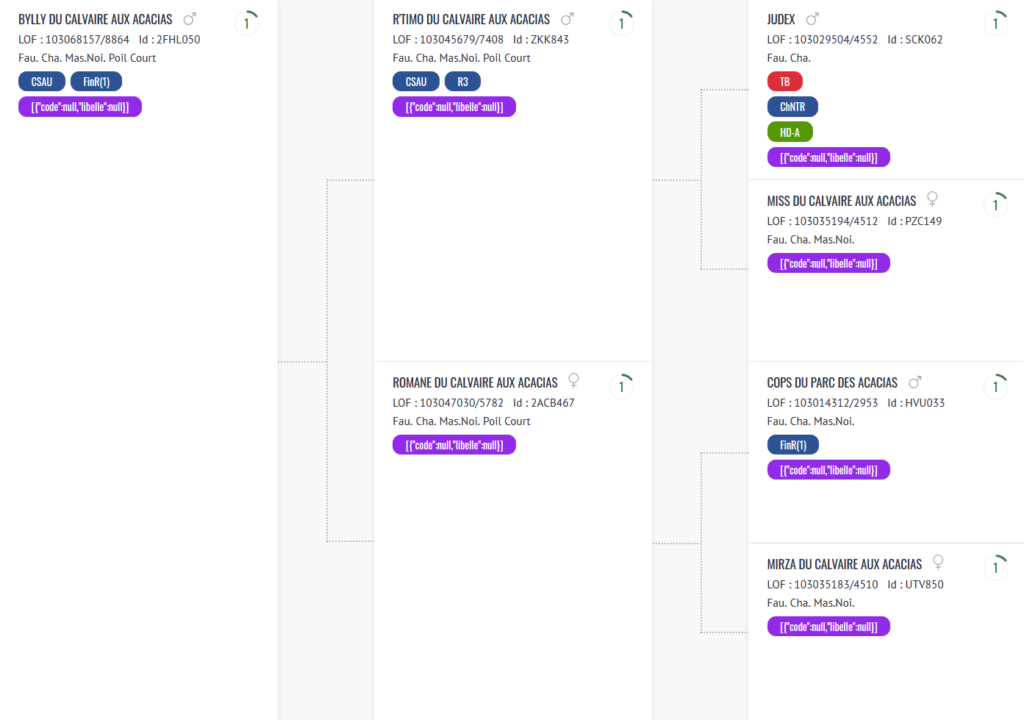Viewport: 1024px width, 720px height.
Task: Click R3 tag on R'TIMO card
Action: click(462, 82)
